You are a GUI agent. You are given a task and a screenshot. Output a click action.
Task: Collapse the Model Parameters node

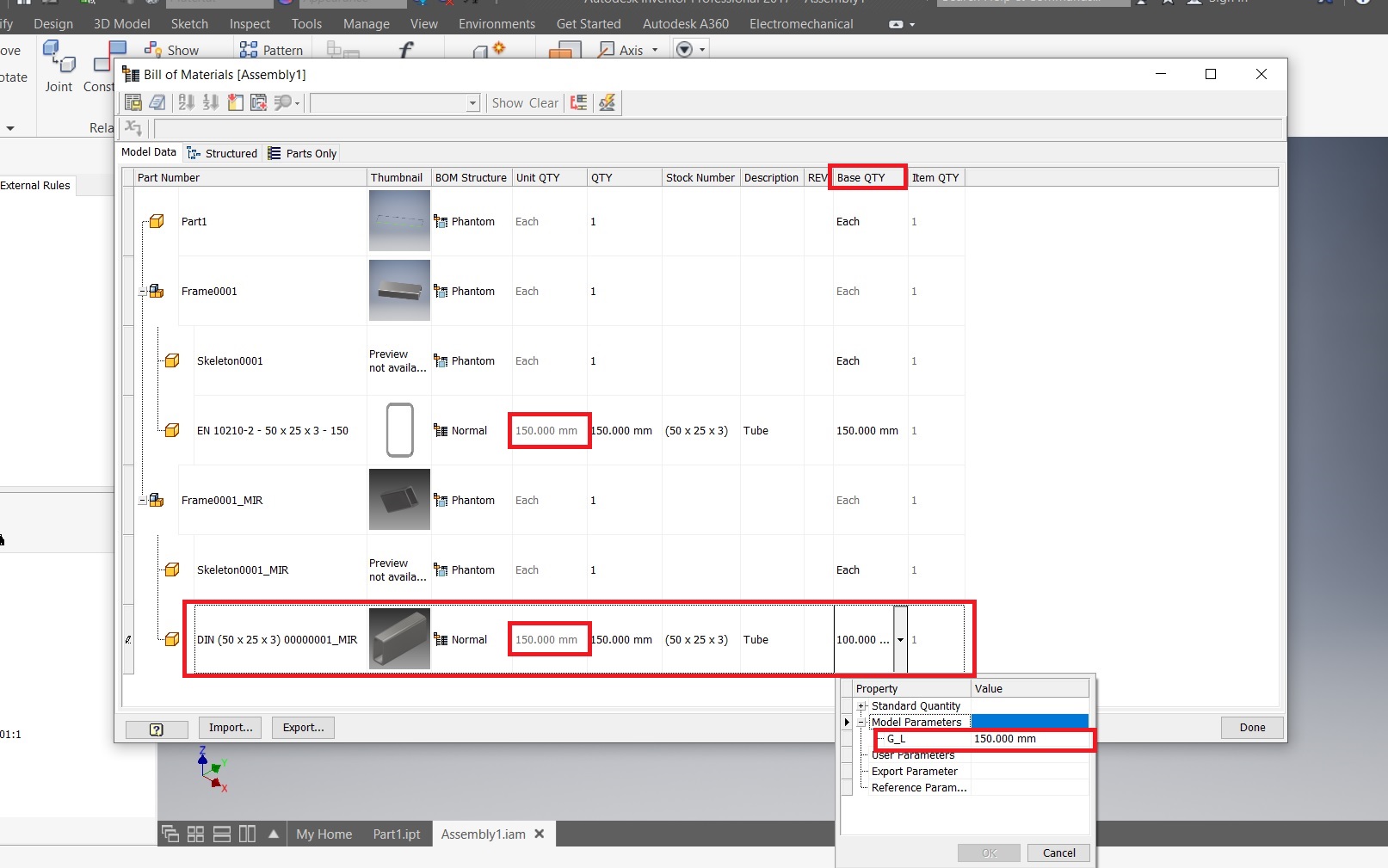click(x=861, y=722)
